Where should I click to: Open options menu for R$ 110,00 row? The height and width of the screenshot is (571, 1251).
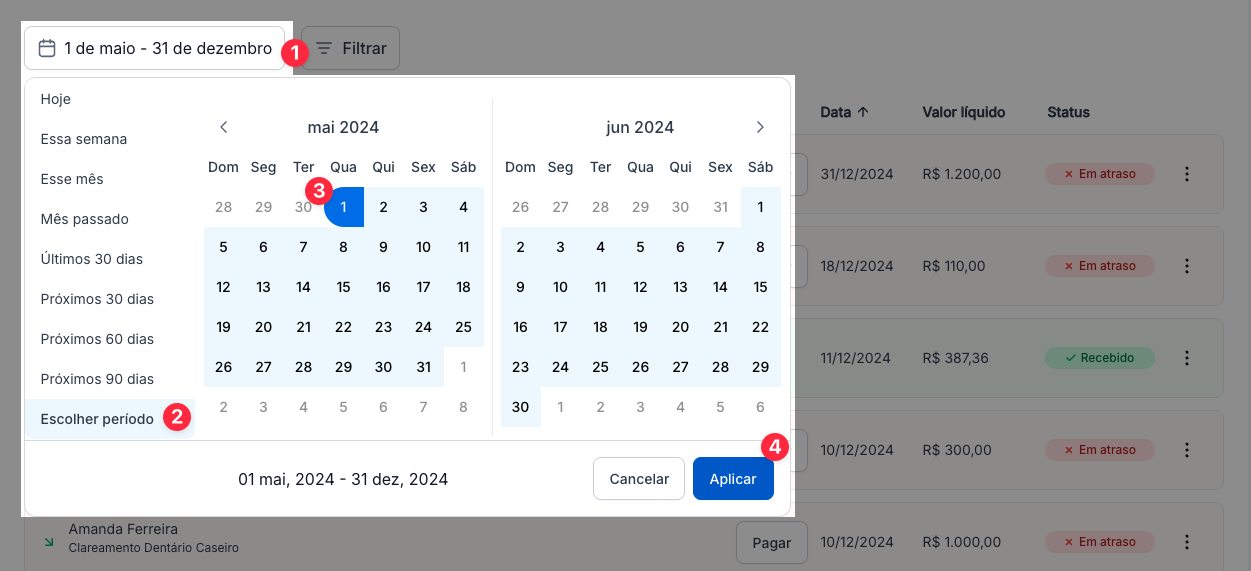pos(1187,266)
